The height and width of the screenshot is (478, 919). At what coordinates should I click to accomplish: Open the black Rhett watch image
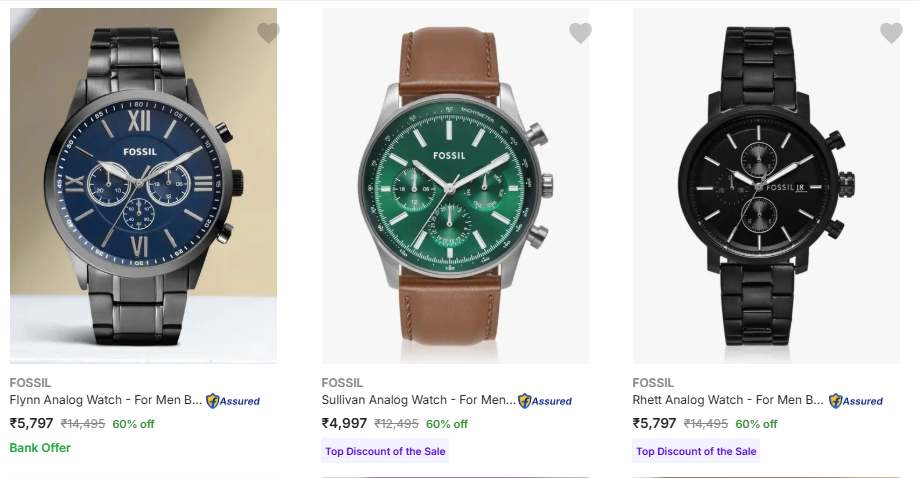[x=766, y=185]
